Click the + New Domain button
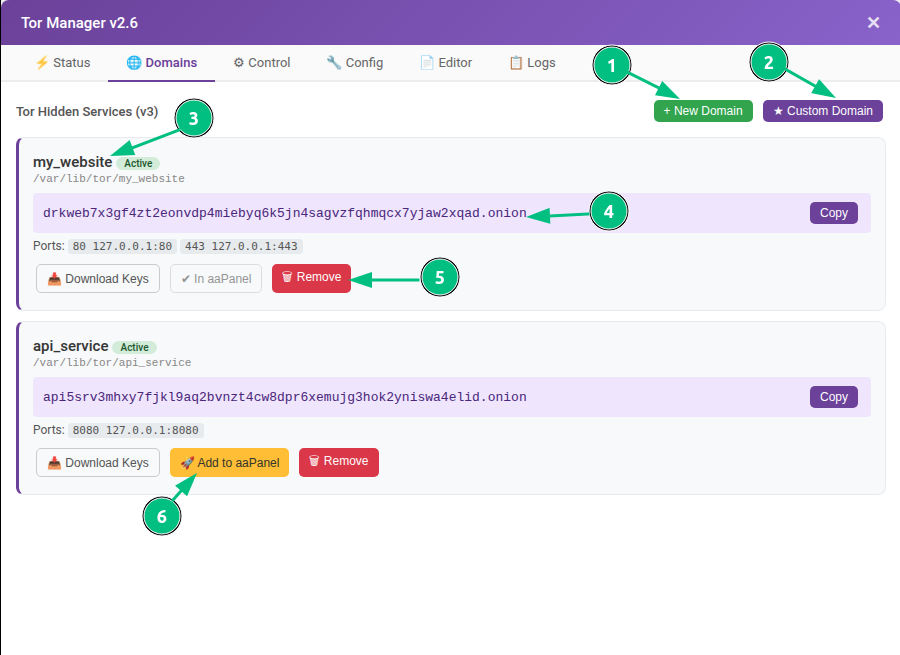Screen dimensions: 900x655 (703, 111)
